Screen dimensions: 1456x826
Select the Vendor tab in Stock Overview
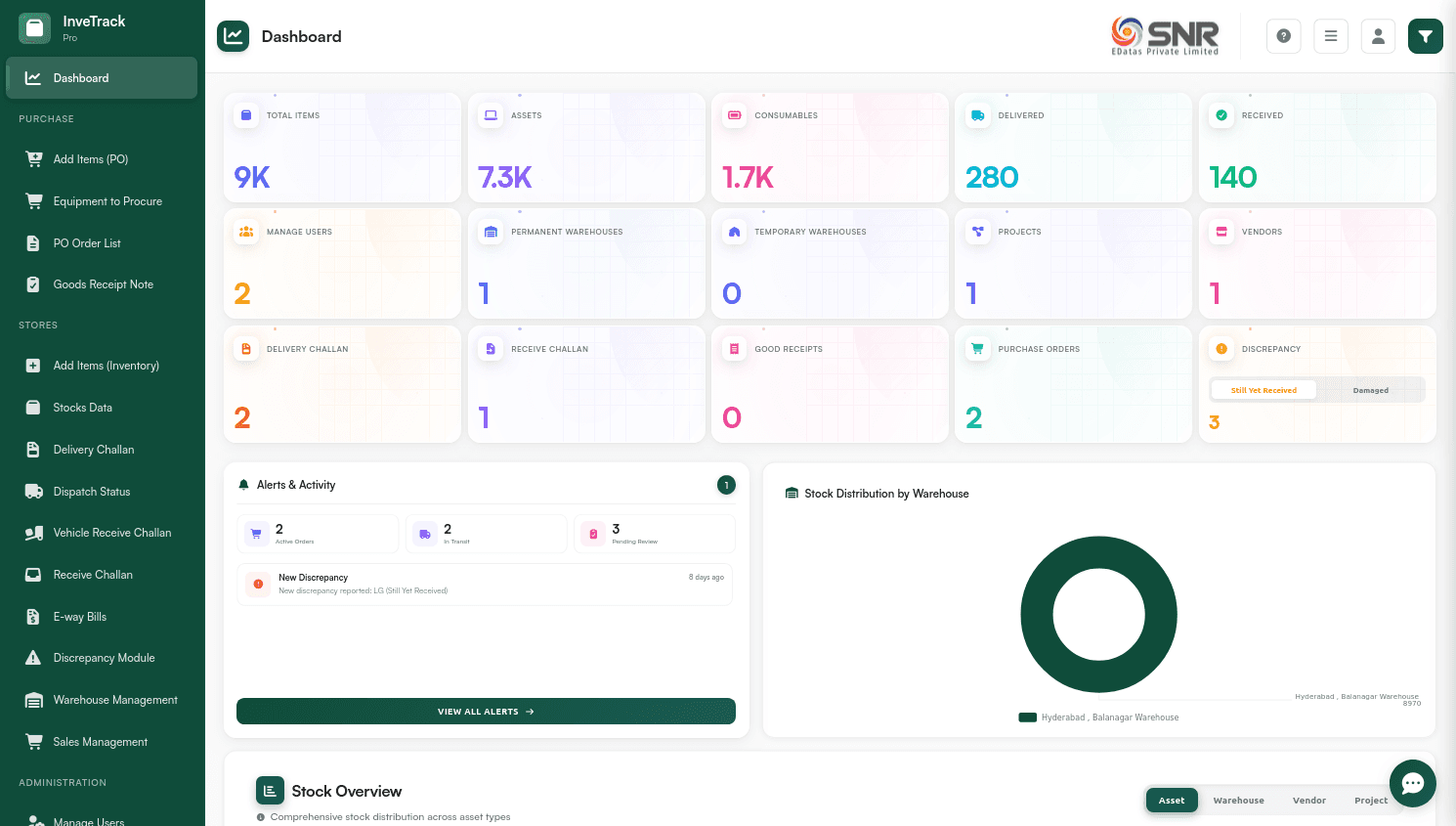[1308, 801]
